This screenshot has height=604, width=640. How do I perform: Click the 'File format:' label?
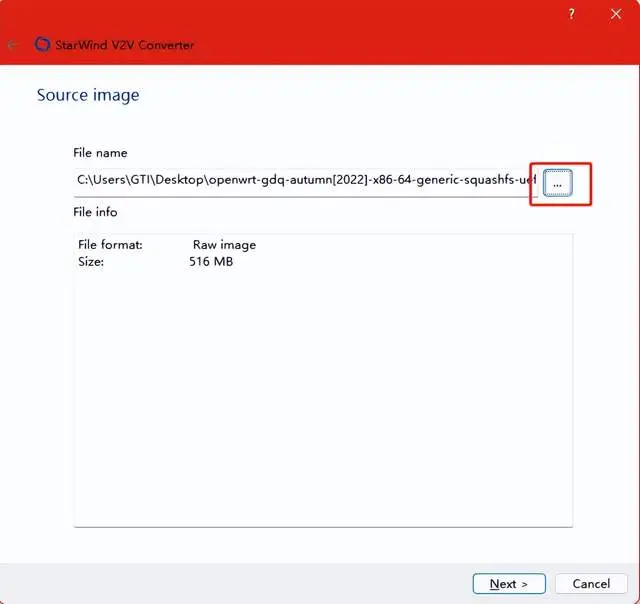click(110, 245)
